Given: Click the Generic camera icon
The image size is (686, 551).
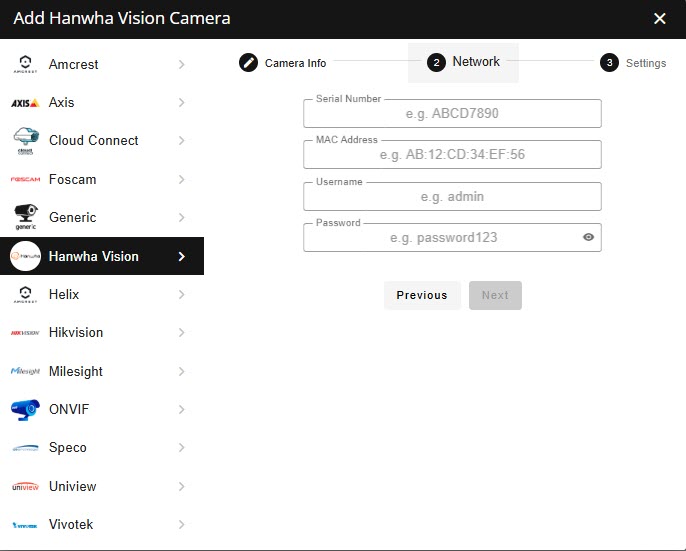Looking at the screenshot, I should point(25,217).
